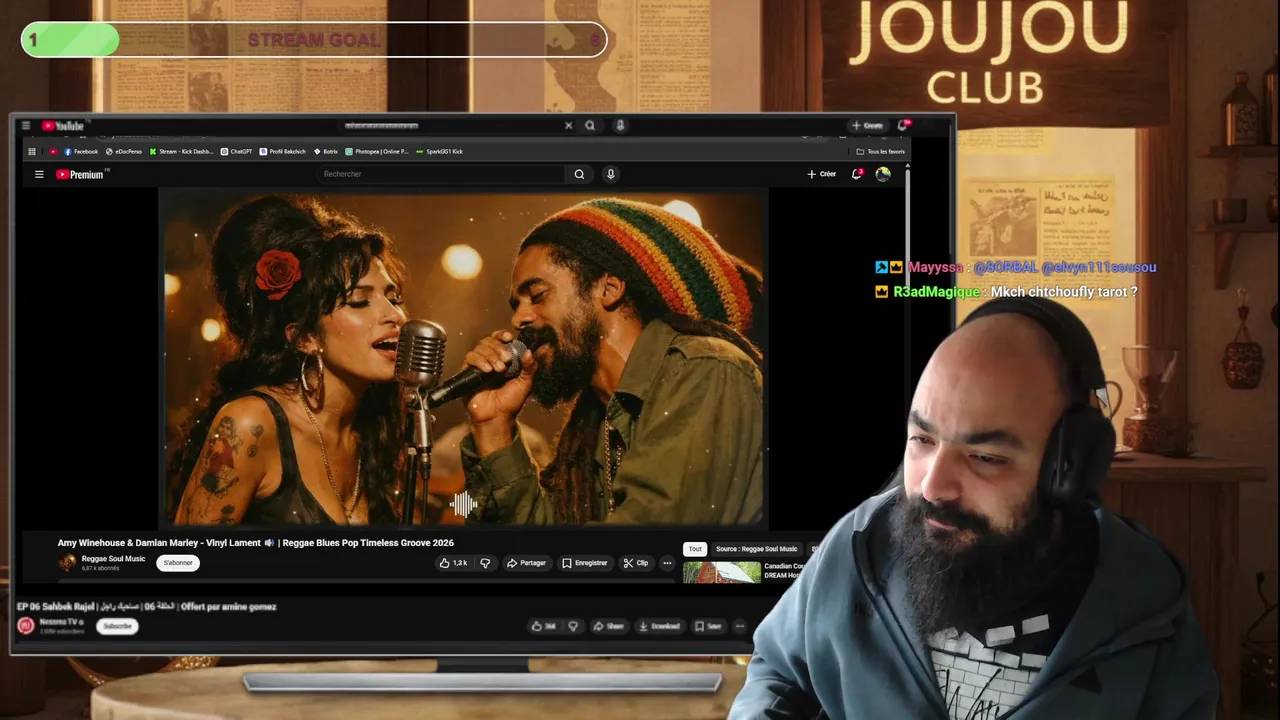Viewport: 1280px width, 720px height.
Task: Click the Share button on lower row
Action: 608,626
